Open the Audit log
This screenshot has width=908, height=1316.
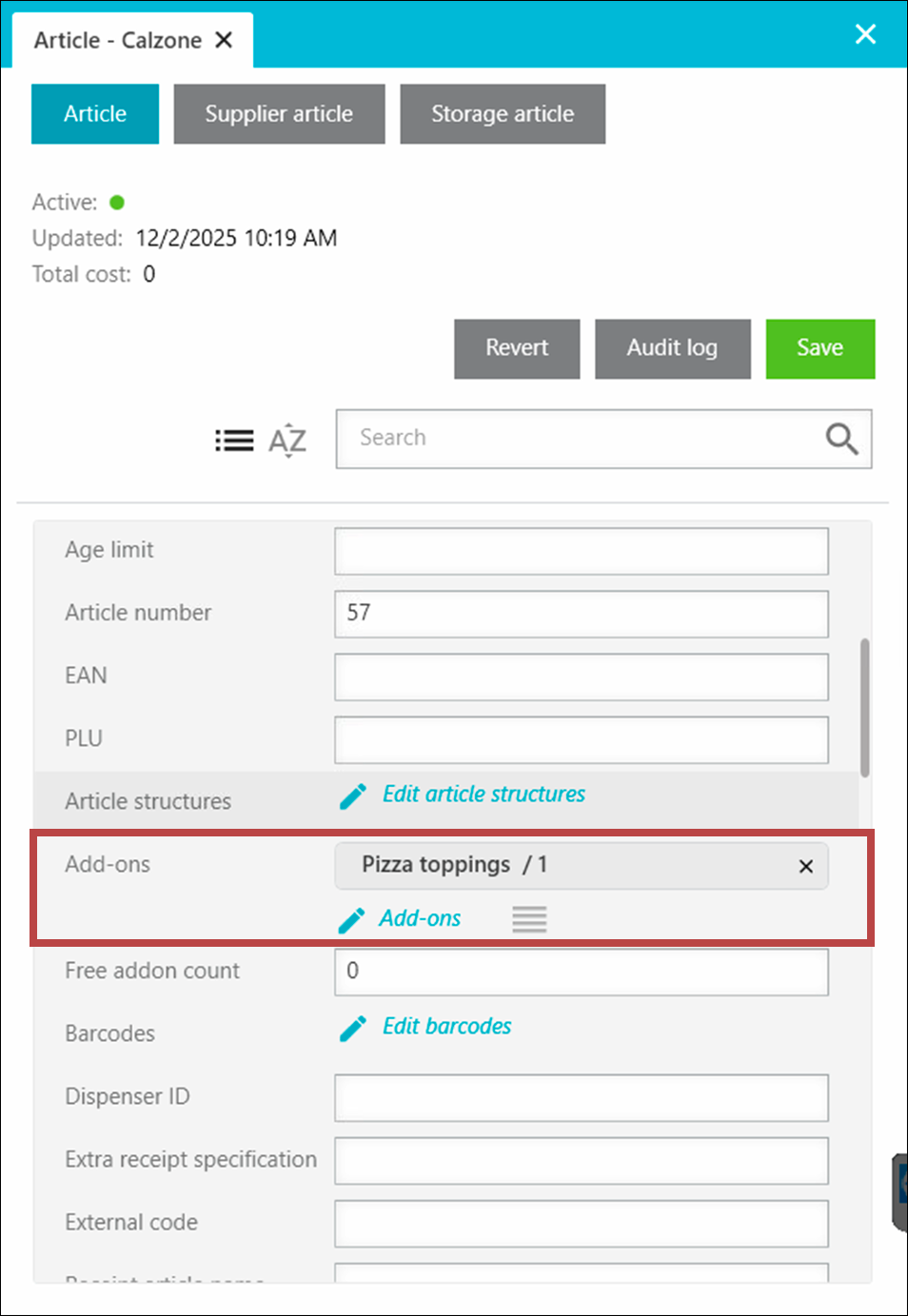(672, 348)
